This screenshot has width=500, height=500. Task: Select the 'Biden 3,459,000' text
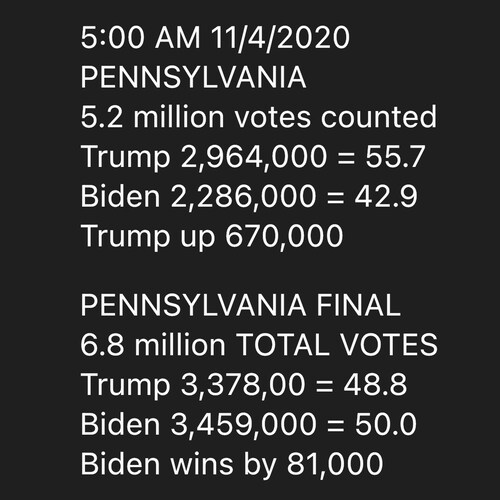click(198, 425)
